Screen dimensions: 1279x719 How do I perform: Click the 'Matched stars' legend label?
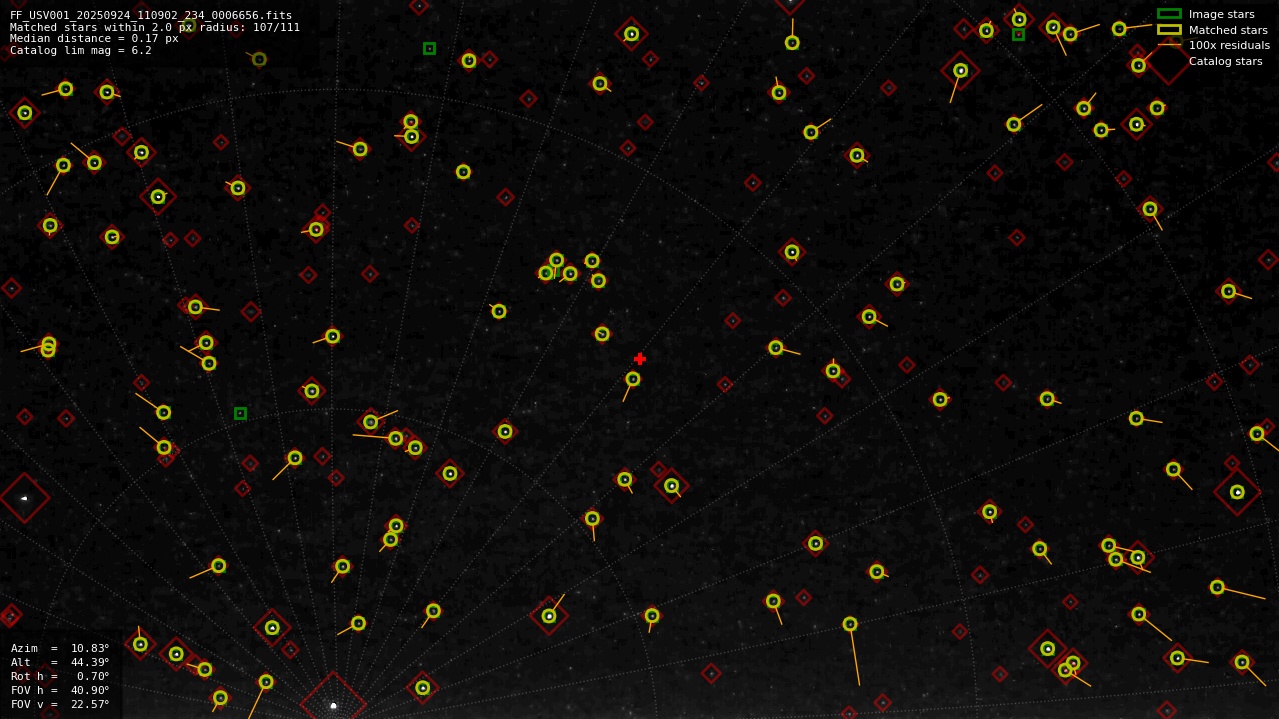[1228, 30]
